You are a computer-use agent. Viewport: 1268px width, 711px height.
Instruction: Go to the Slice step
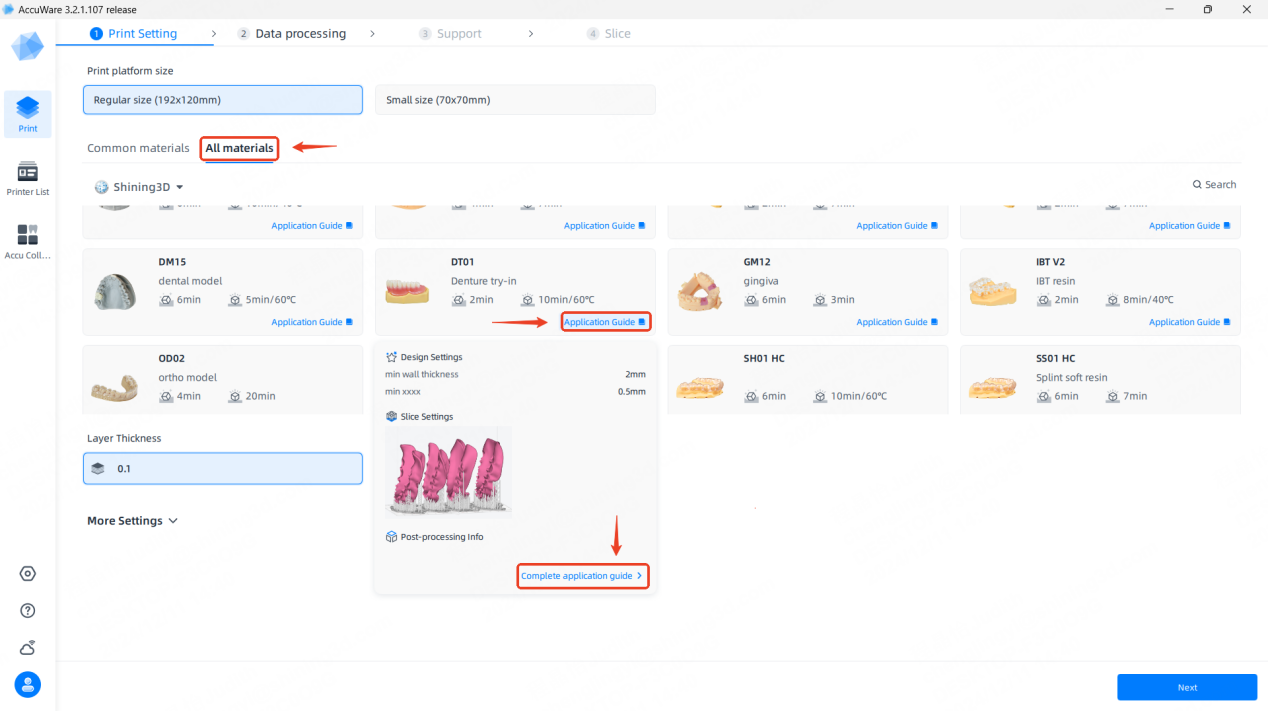609,33
